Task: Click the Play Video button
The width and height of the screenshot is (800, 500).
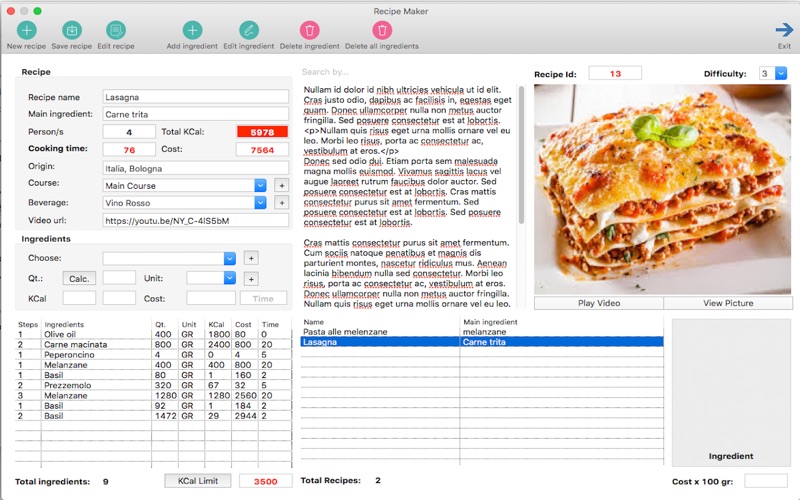Action: pyautogui.click(x=599, y=303)
